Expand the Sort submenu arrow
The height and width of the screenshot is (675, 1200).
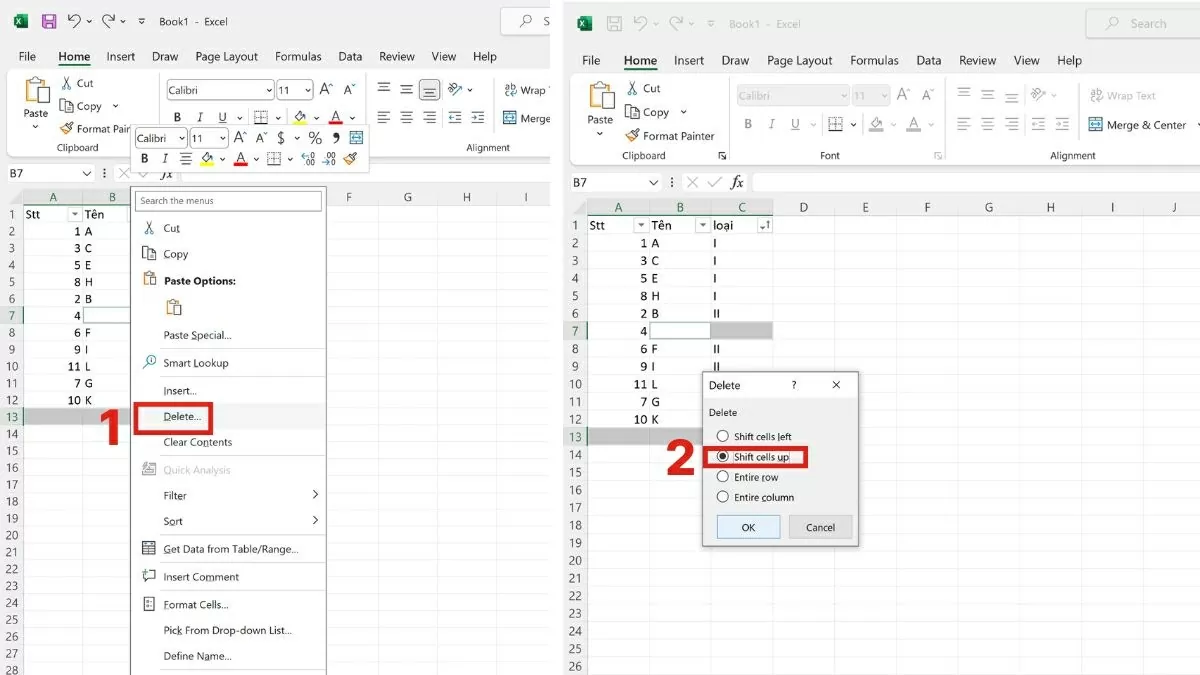315,521
